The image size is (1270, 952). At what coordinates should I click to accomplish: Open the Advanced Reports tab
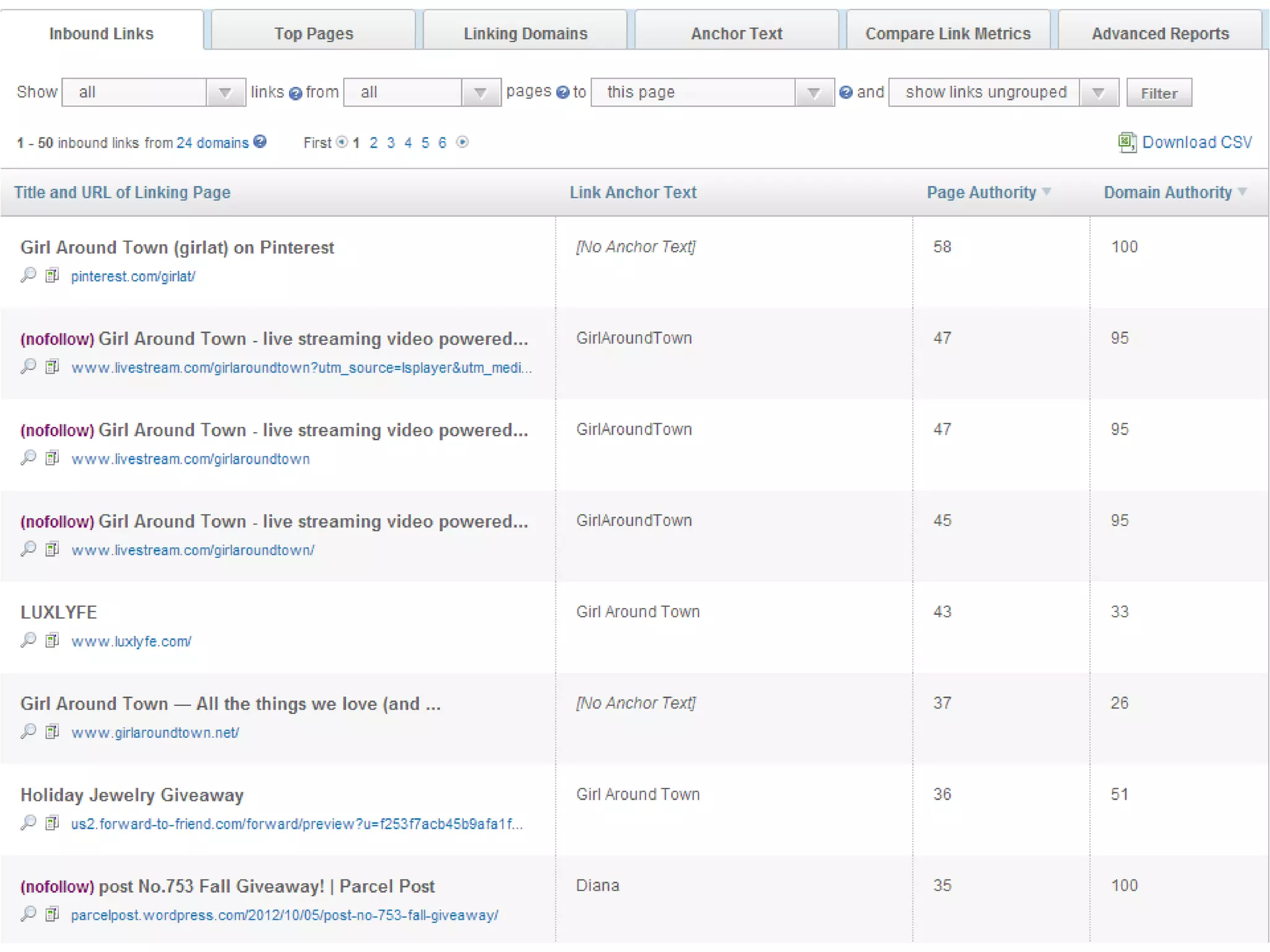(1160, 33)
